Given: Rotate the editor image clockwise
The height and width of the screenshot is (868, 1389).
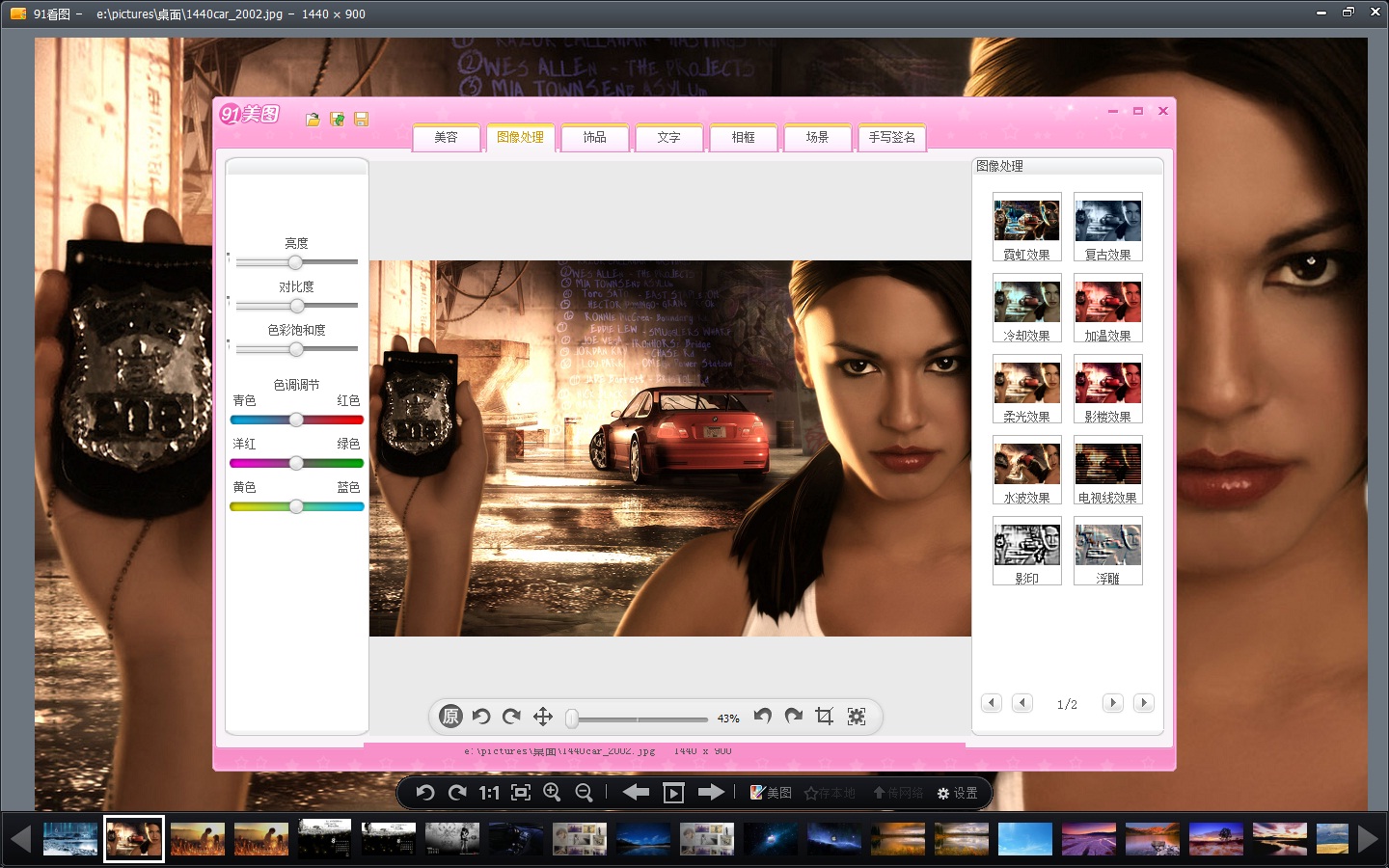Looking at the screenshot, I should click(x=512, y=717).
